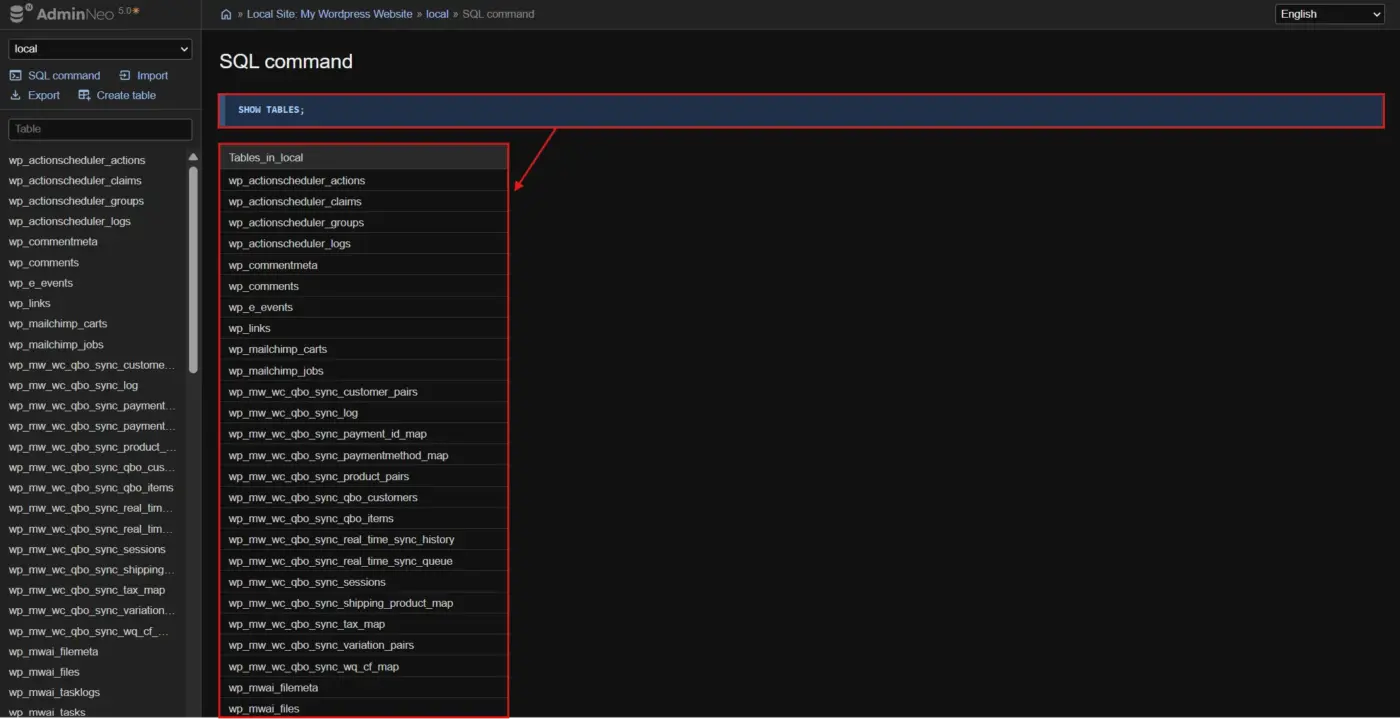Open wp_mwai_filemeta in the sidebar
The image size is (1400, 719).
tap(54, 652)
